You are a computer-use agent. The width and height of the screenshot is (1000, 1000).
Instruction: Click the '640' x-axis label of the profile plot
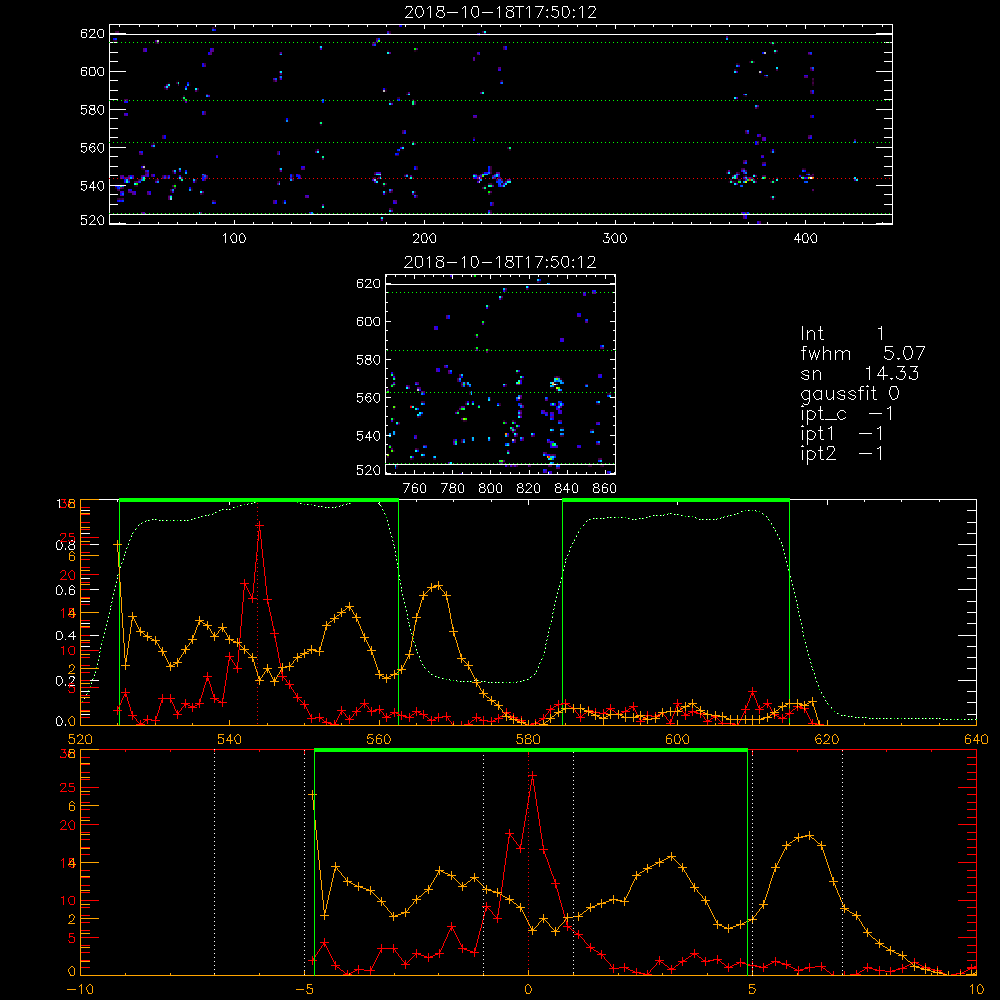(976, 739)
